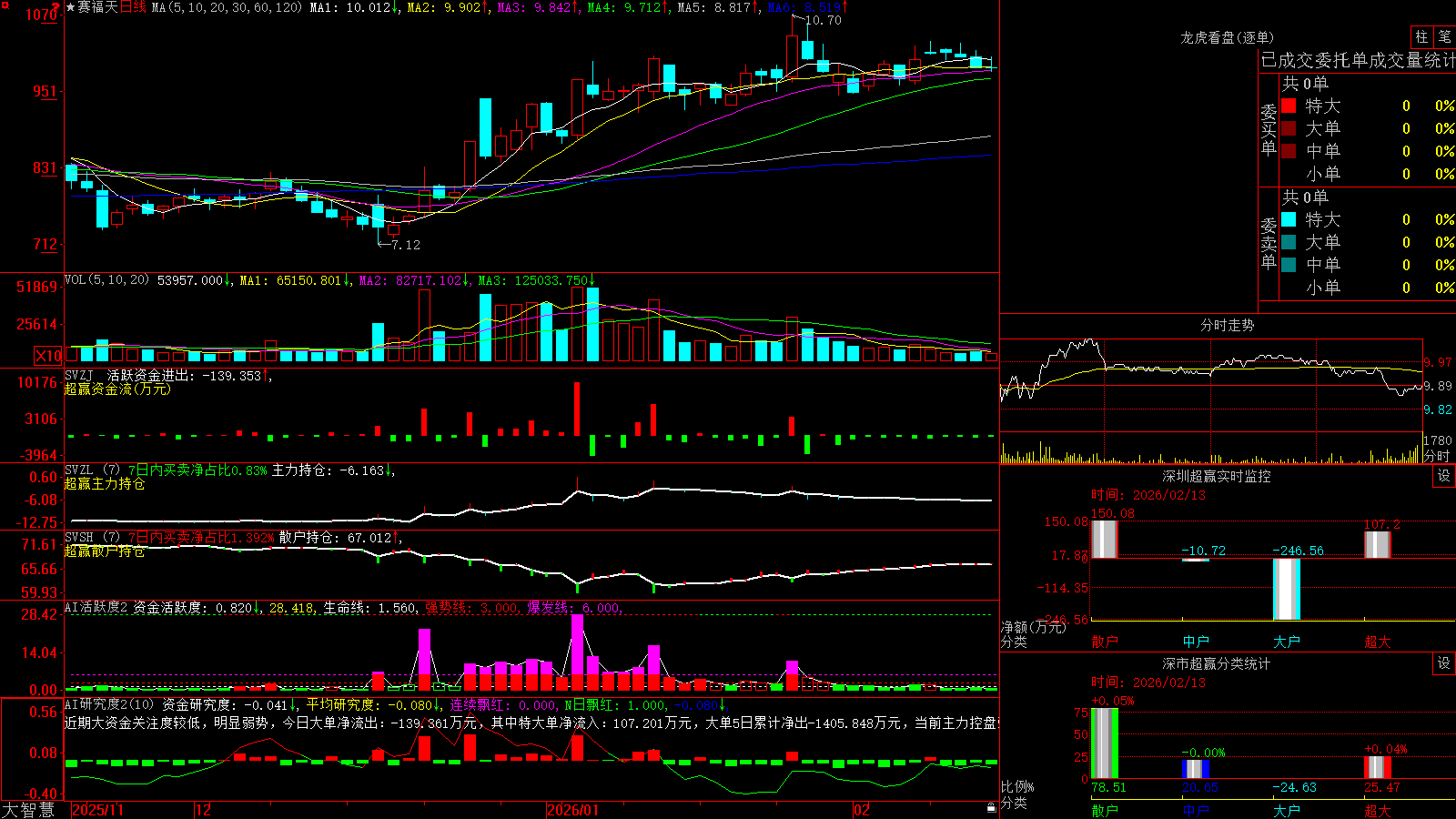Click the 大智慧 logo
Screen dimensions: 1456x819
coord(28,810)
